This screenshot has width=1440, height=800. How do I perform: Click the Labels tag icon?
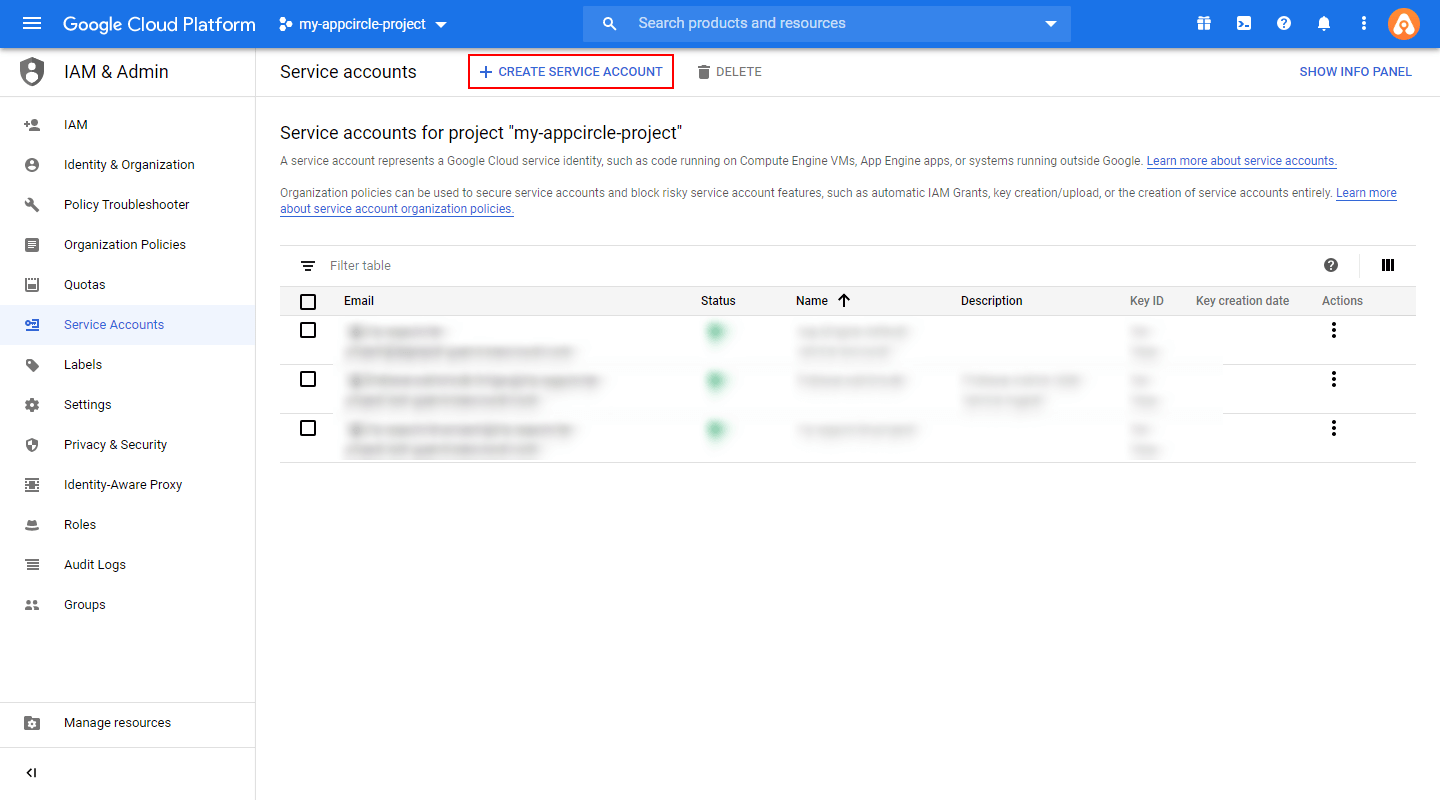coord(32,365)
